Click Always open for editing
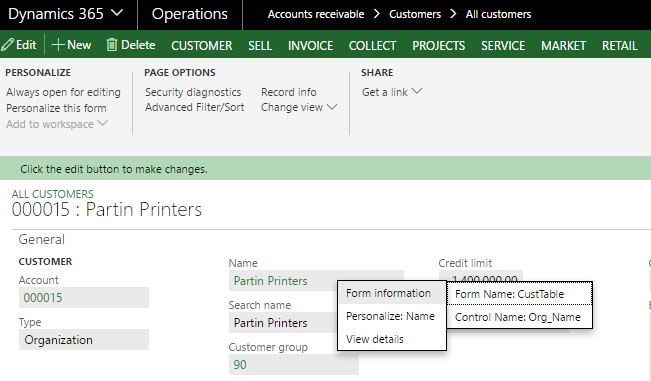Viewport: 651px width, 381px height. point(64,92)
